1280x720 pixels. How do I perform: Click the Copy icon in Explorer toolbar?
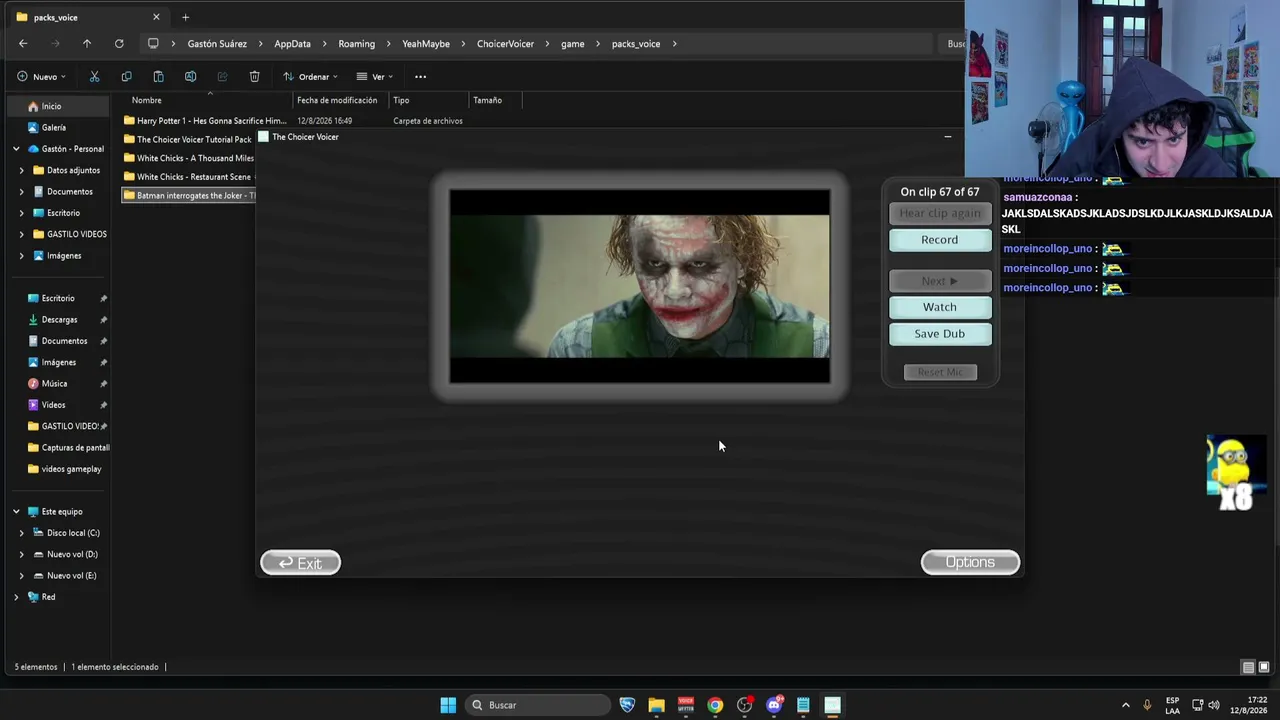click(126, 77)
